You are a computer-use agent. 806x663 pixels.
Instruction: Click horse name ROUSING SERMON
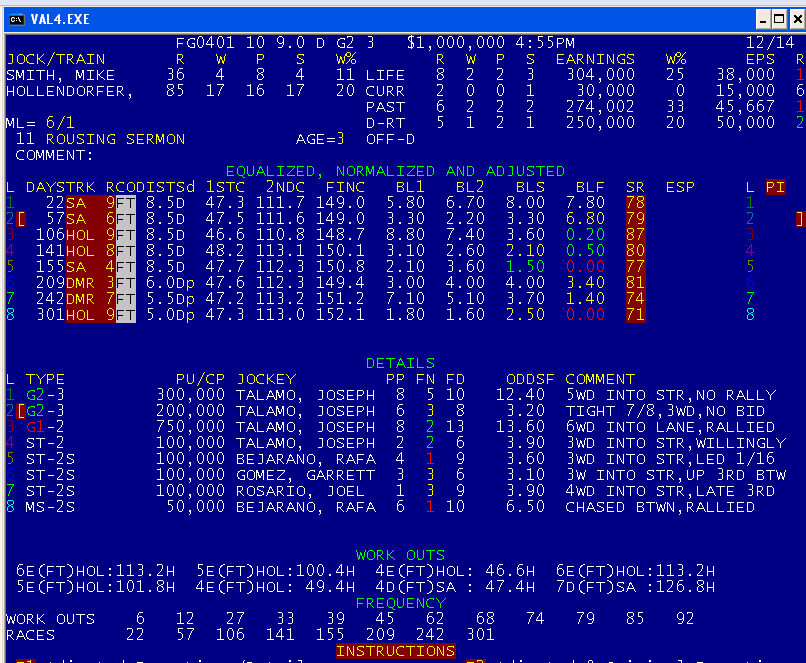click(x=115, y=139)
